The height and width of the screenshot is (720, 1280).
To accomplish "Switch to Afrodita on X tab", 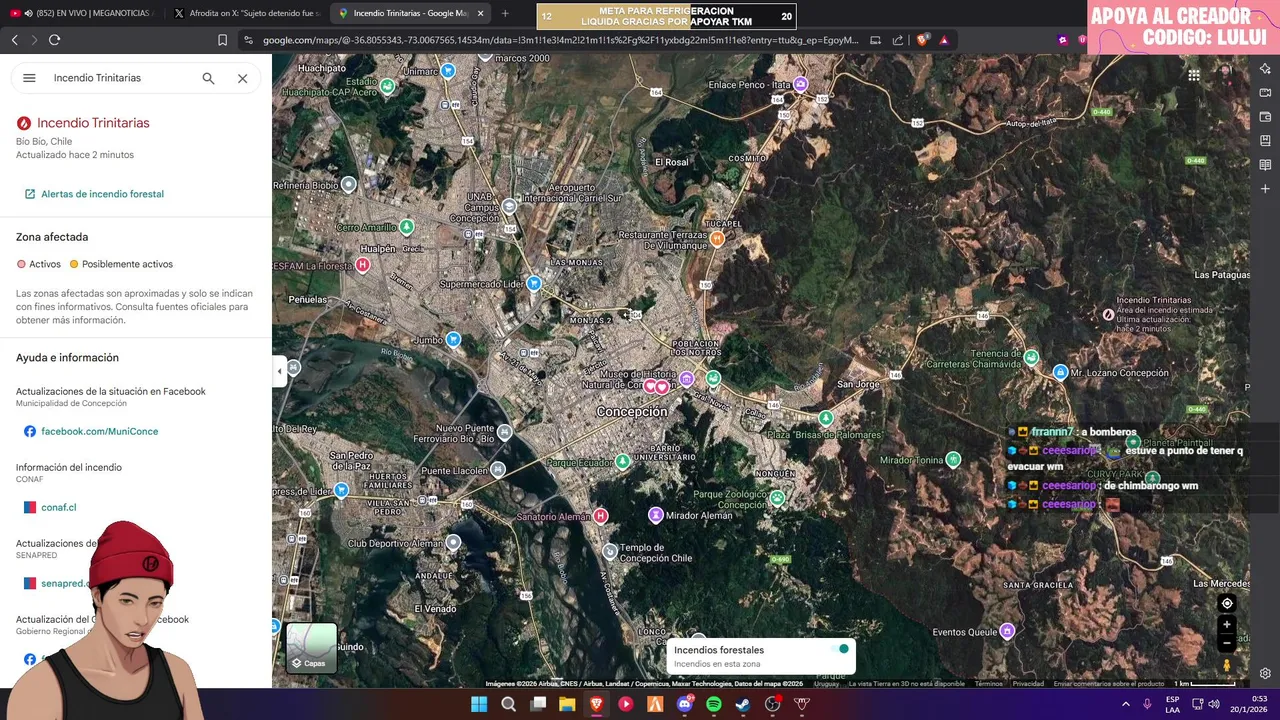I will click(245, 14).
